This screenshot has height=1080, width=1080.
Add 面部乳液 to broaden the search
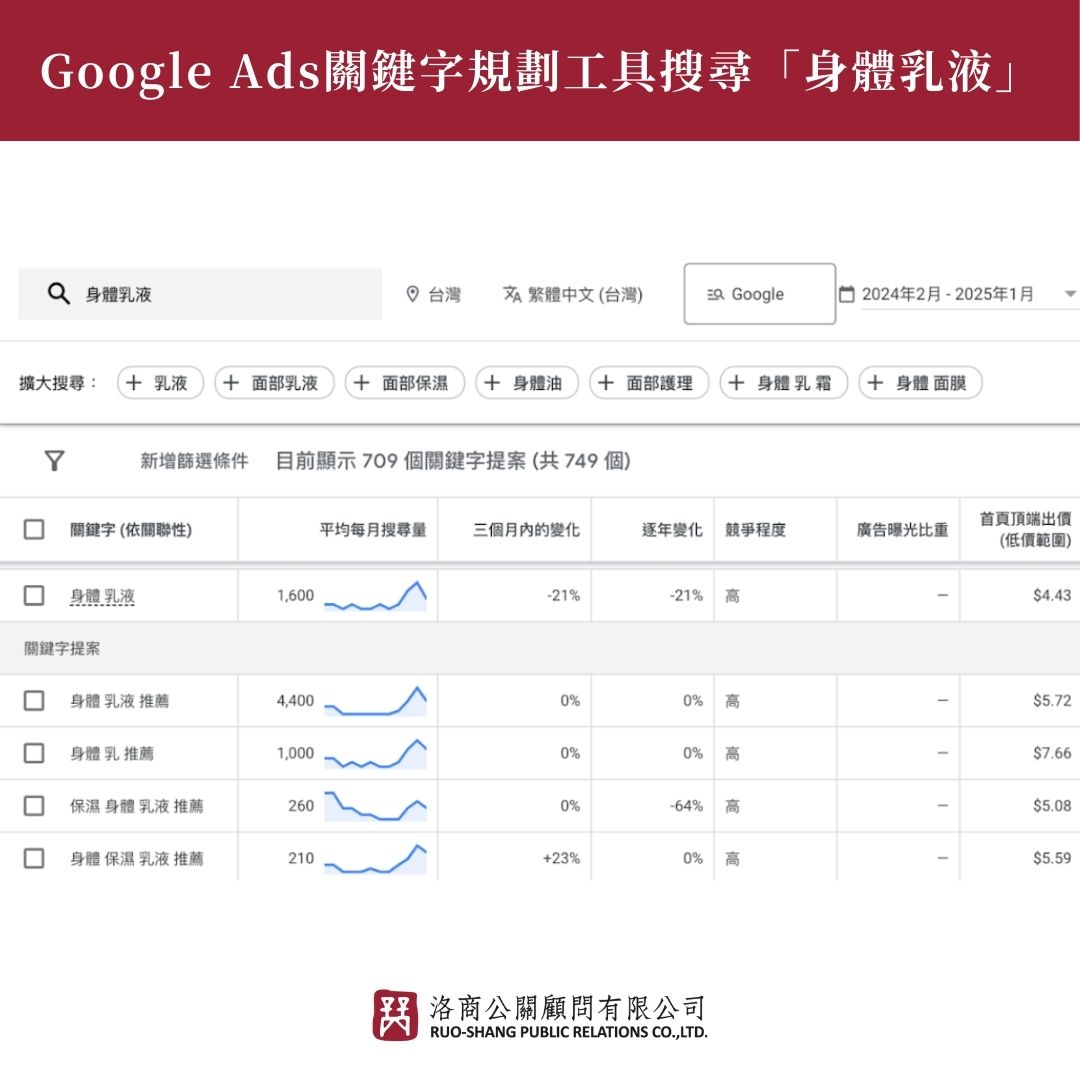coord(274,383)
